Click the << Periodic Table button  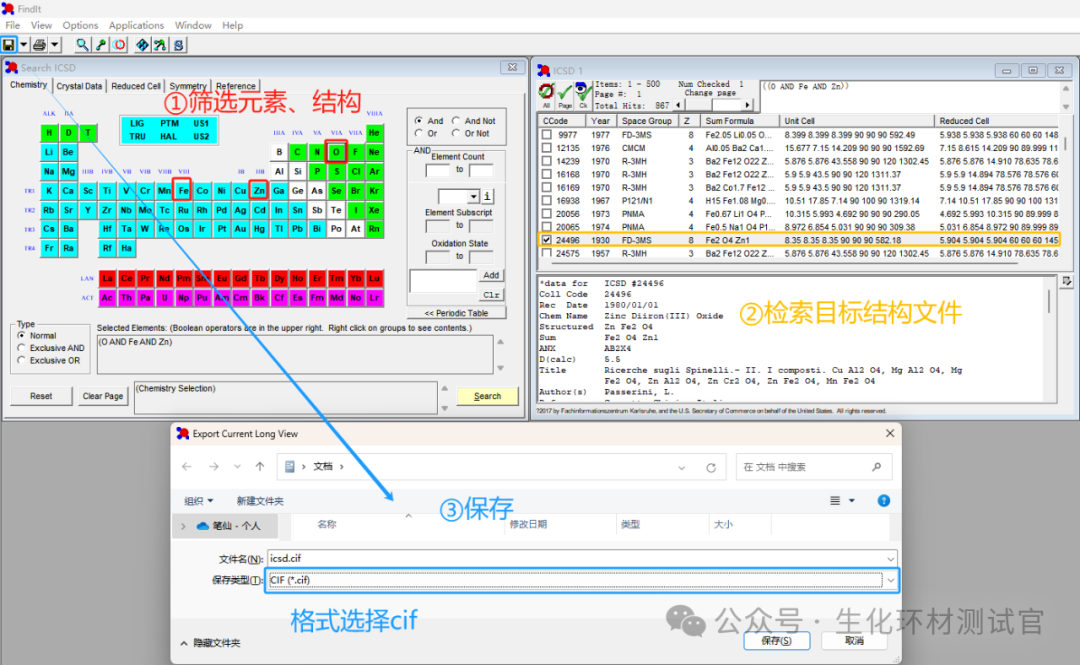(456, 313)
